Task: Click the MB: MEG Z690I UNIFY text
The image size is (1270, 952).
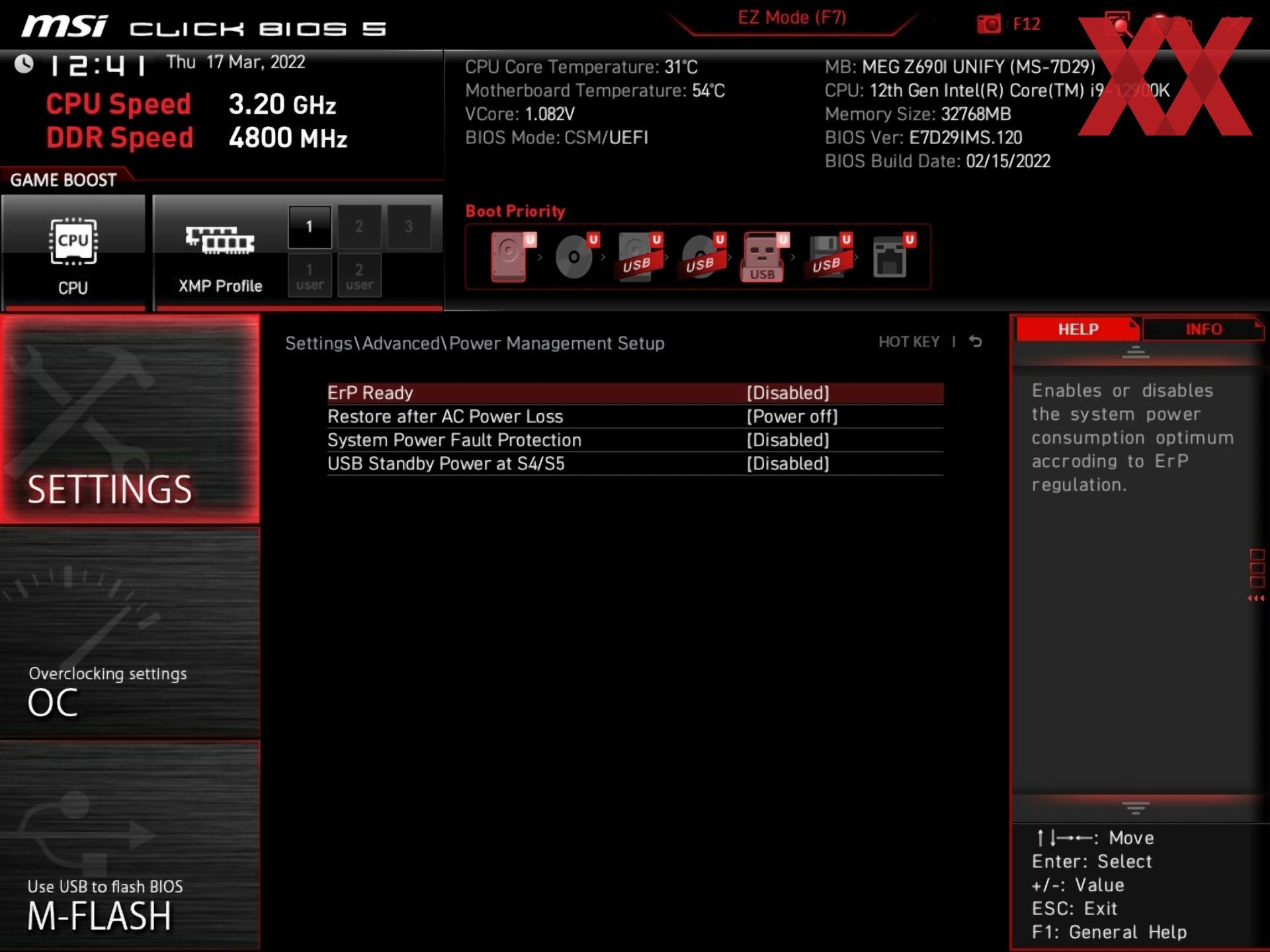Action: (x=960, y=67)
